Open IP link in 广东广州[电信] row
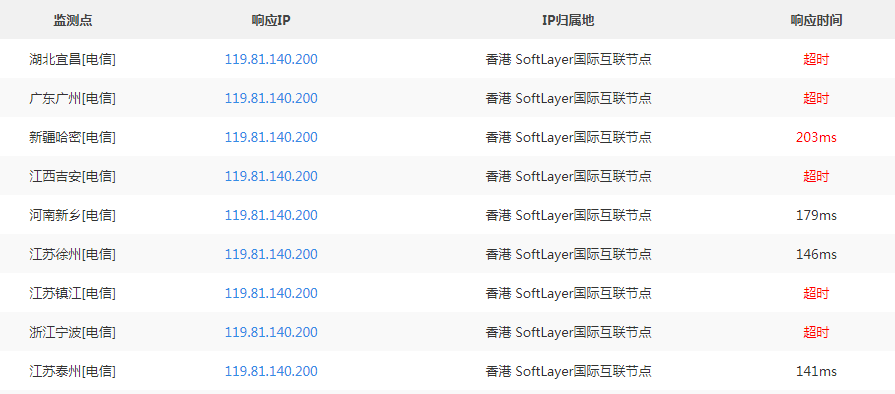The height and width of the screenshot is (394, 895). tap(271, 98)
